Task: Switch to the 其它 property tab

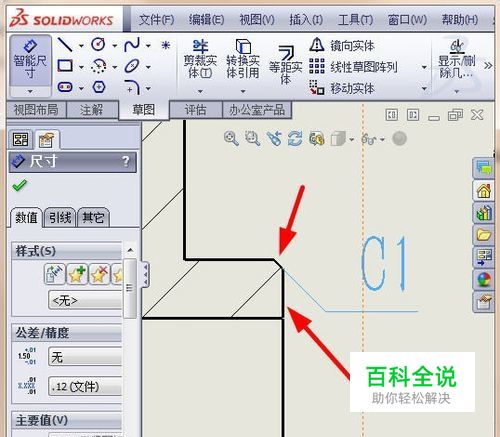Action: click(93, 218)
